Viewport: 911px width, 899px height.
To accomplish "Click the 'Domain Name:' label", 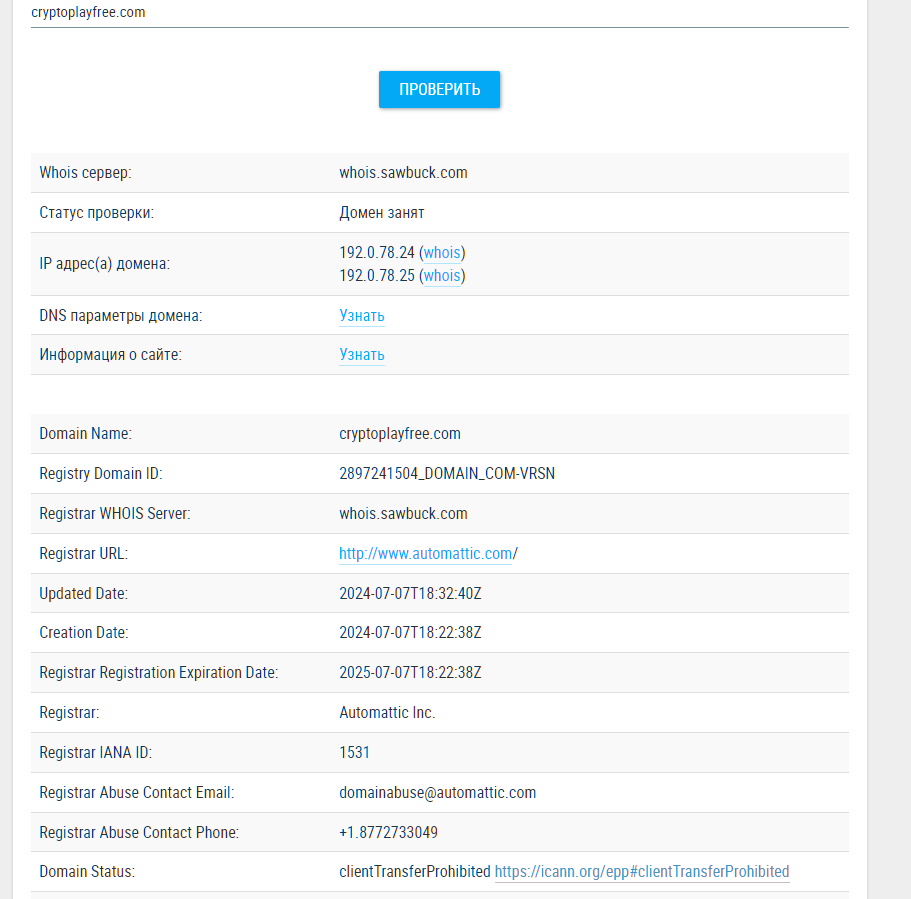I will (x=85, y=434).
